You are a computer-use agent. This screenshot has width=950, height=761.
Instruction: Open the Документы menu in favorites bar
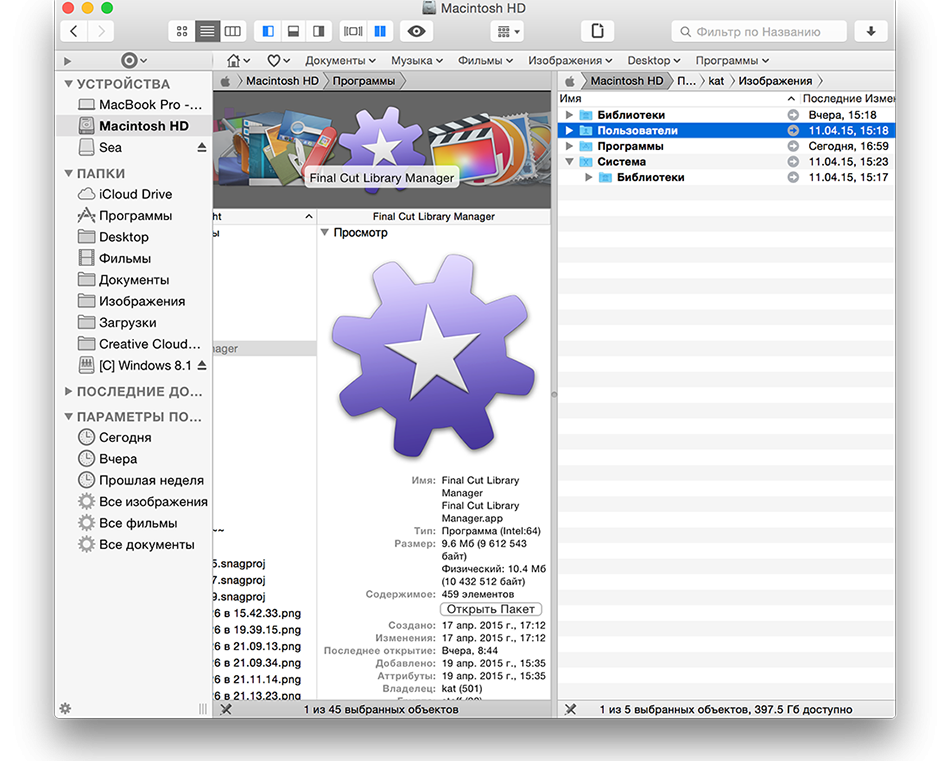(x=340, y=61)
